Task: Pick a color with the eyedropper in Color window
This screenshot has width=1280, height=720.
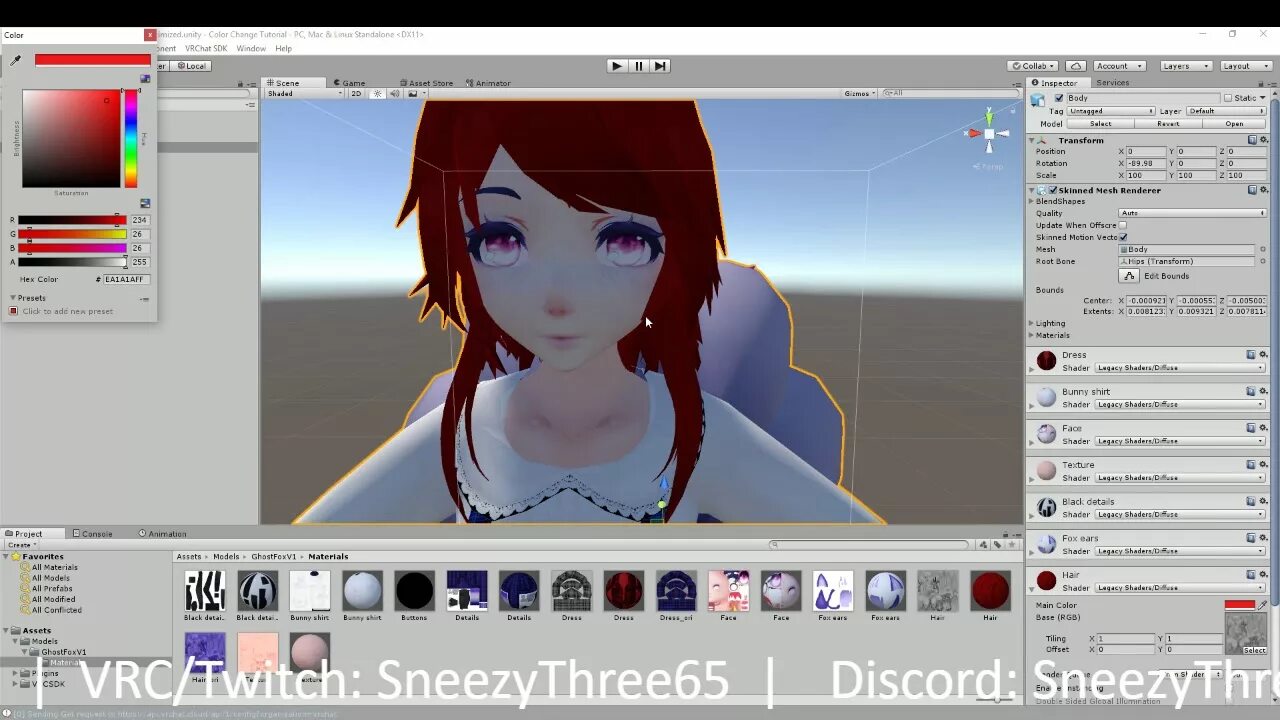Action: tap(15, 60)
